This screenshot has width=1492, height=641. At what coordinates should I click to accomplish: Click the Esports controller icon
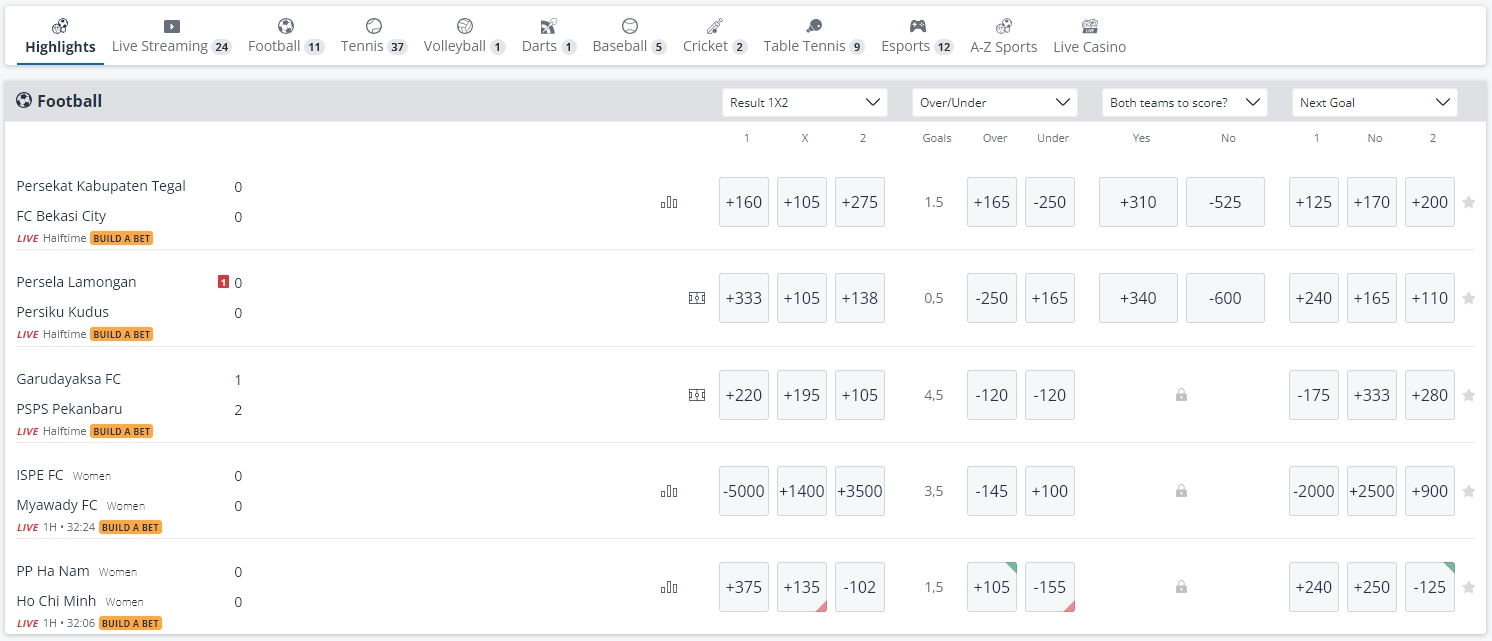coord(917,26)
